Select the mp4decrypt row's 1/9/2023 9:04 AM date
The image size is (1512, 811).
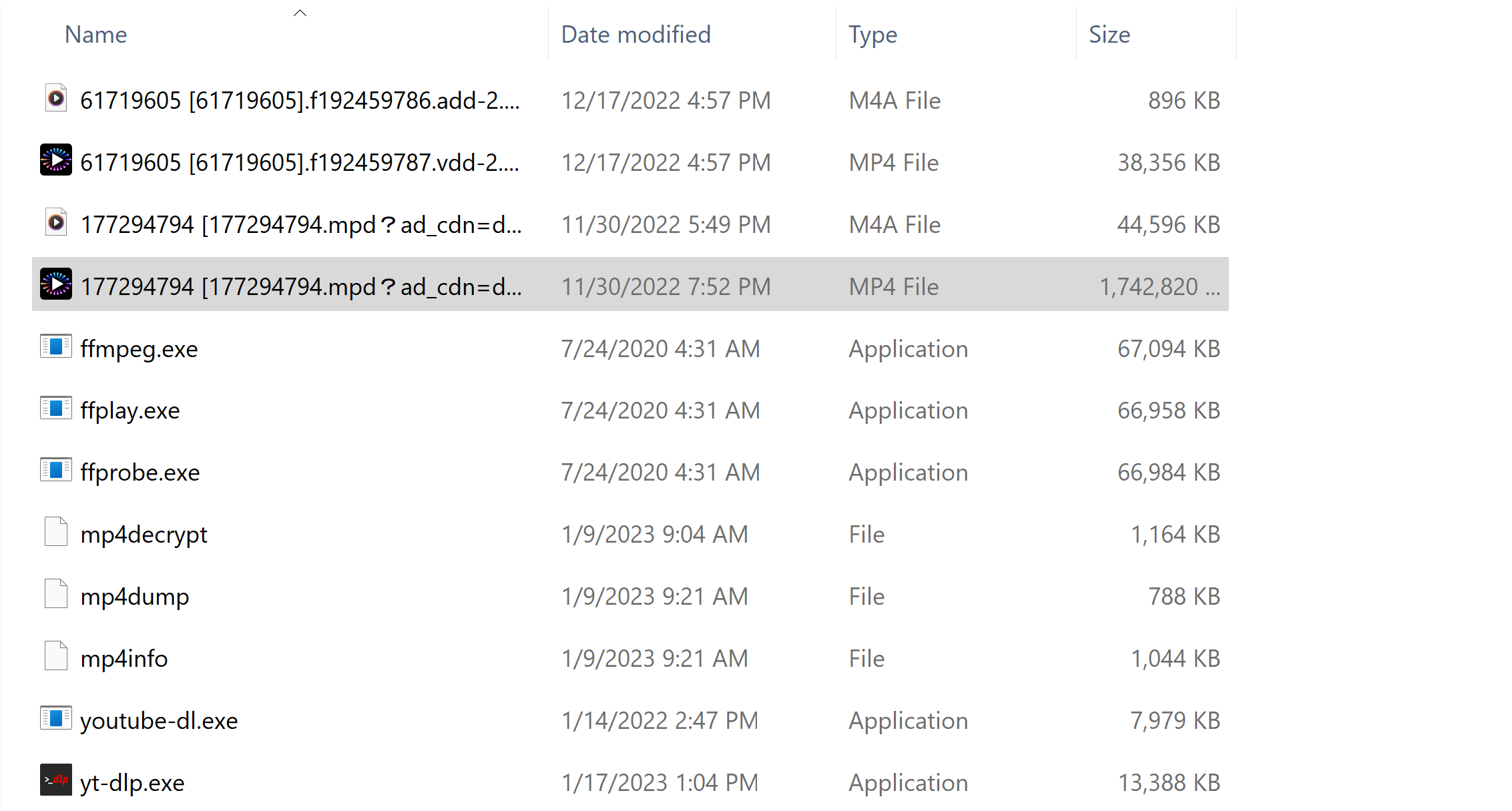click(654, 534)
